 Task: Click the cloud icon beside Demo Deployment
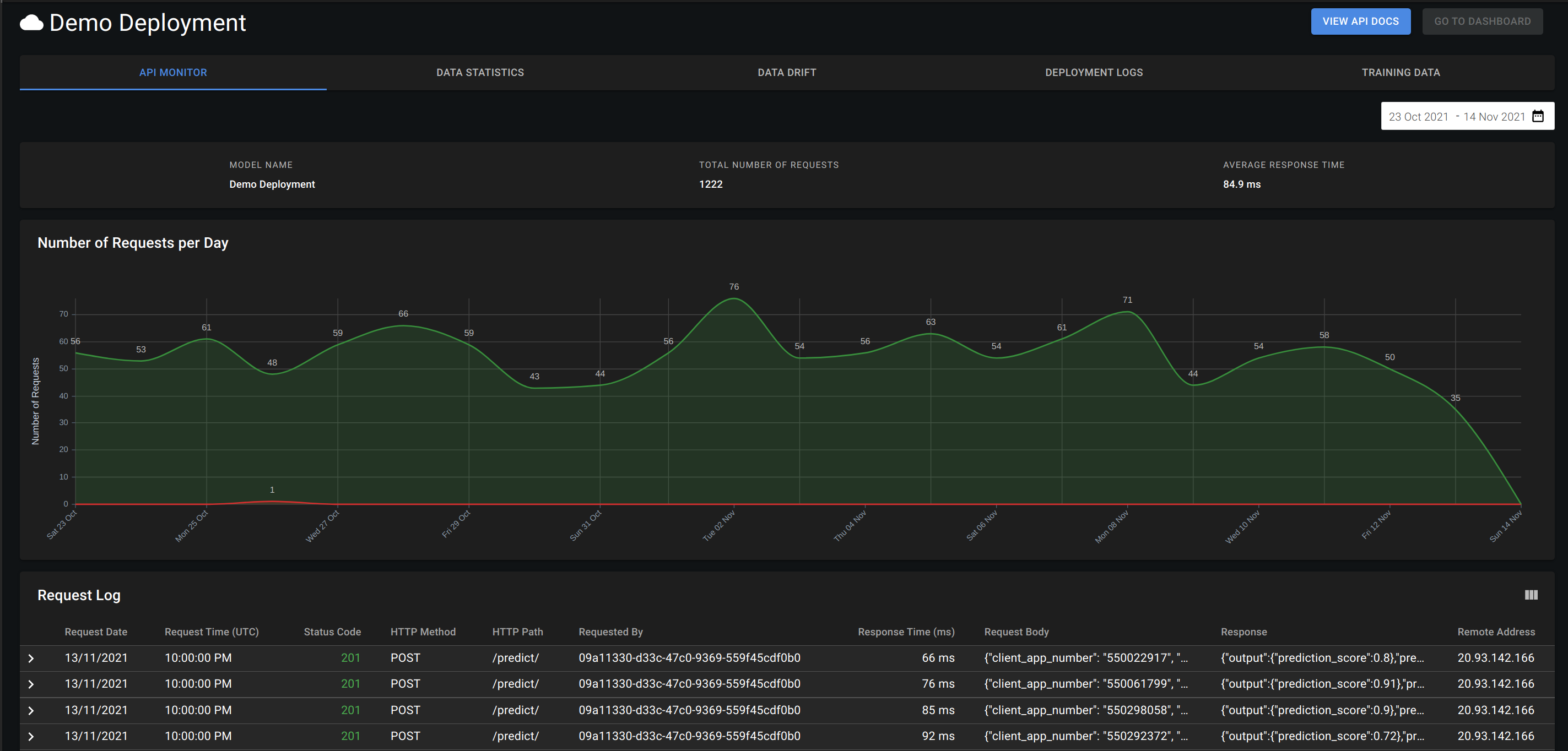coord(31,23)
